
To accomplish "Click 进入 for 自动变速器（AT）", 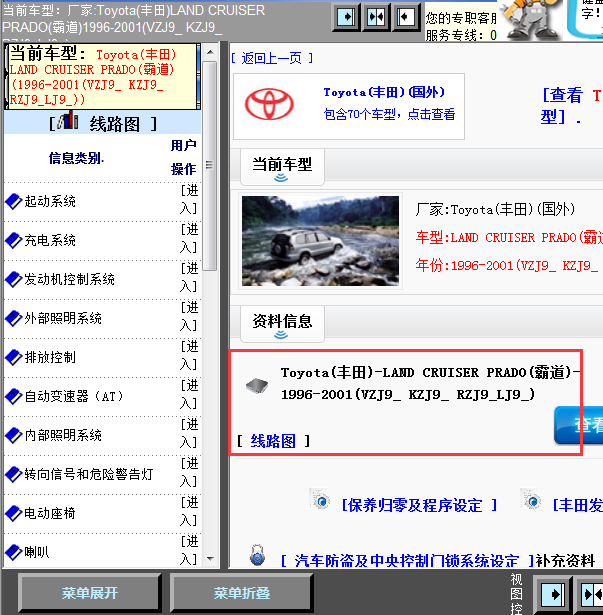I will (x=189, y=395).
